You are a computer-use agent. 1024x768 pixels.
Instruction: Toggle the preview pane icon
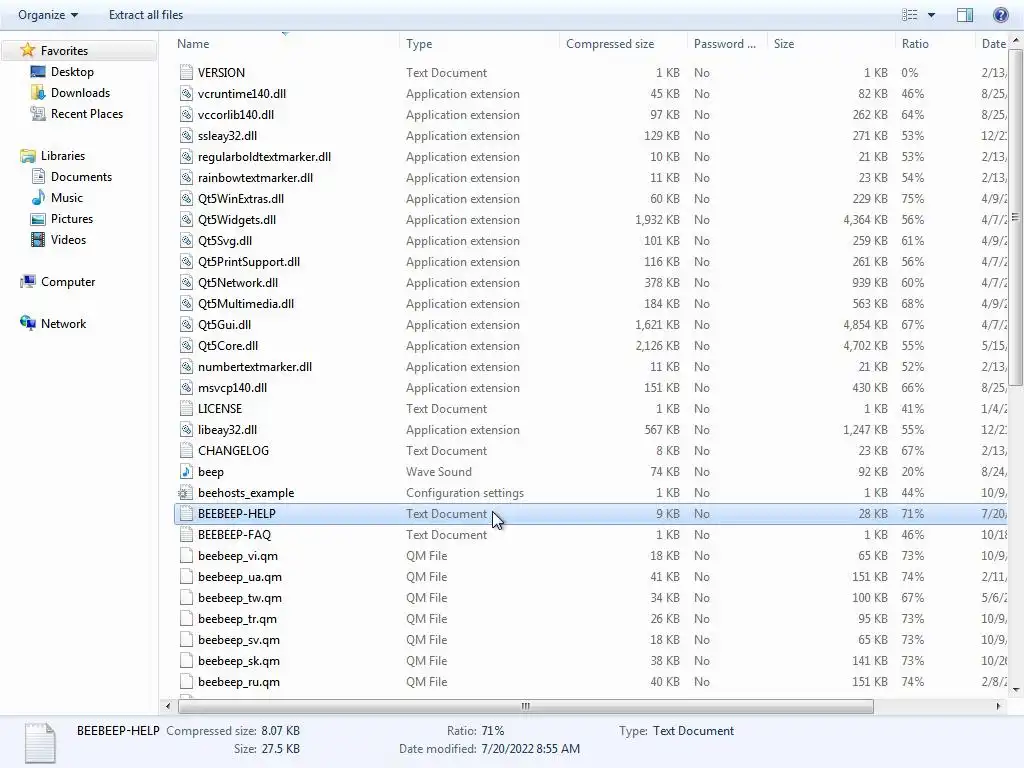pyautogui.click(x=965, y=14)
